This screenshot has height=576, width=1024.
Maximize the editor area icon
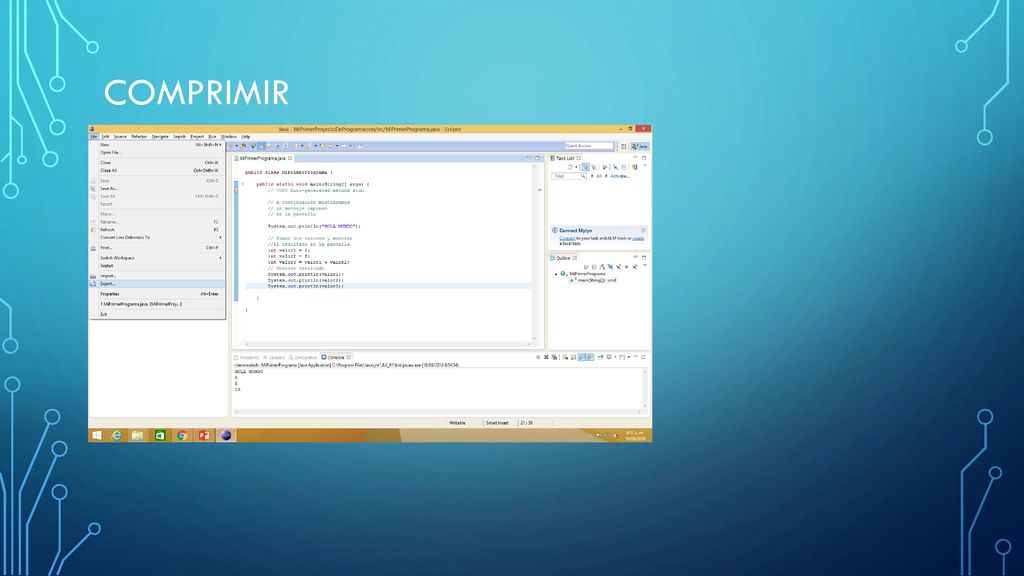pyautogui.click(x=537, y=158)
